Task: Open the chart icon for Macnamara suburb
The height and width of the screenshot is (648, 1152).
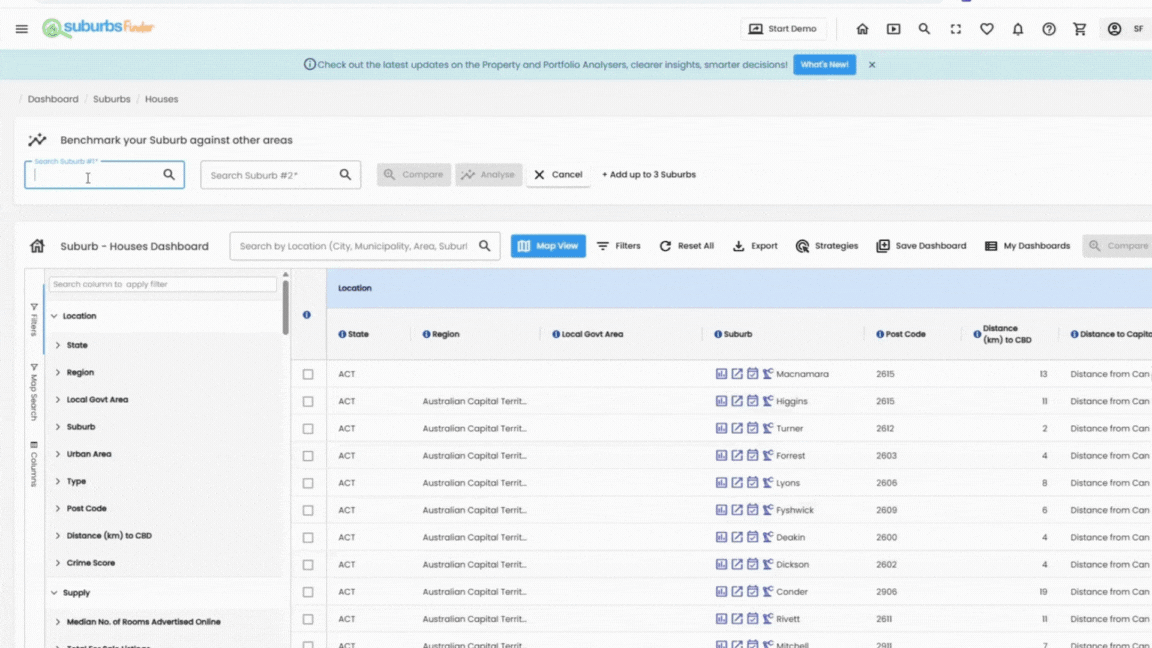Action: pyautogui.click(x=721, y=374)
